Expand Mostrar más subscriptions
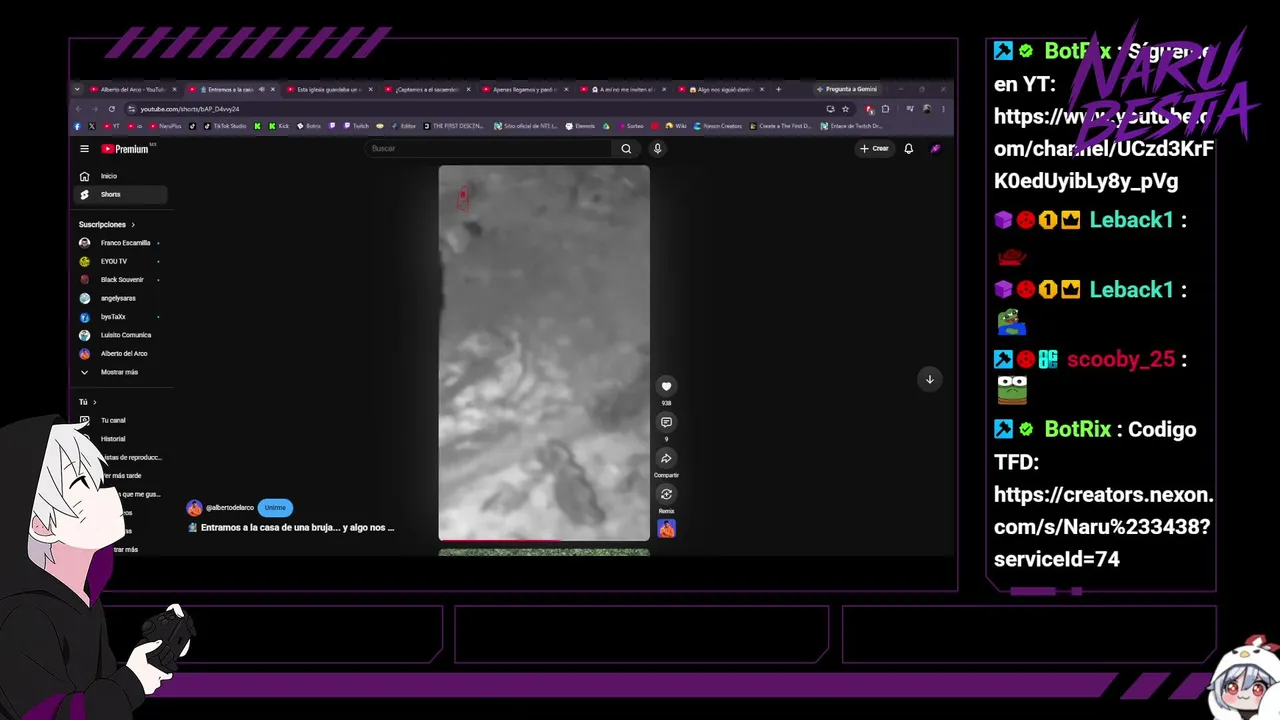Screen dimensions: 1280x720 122,372
